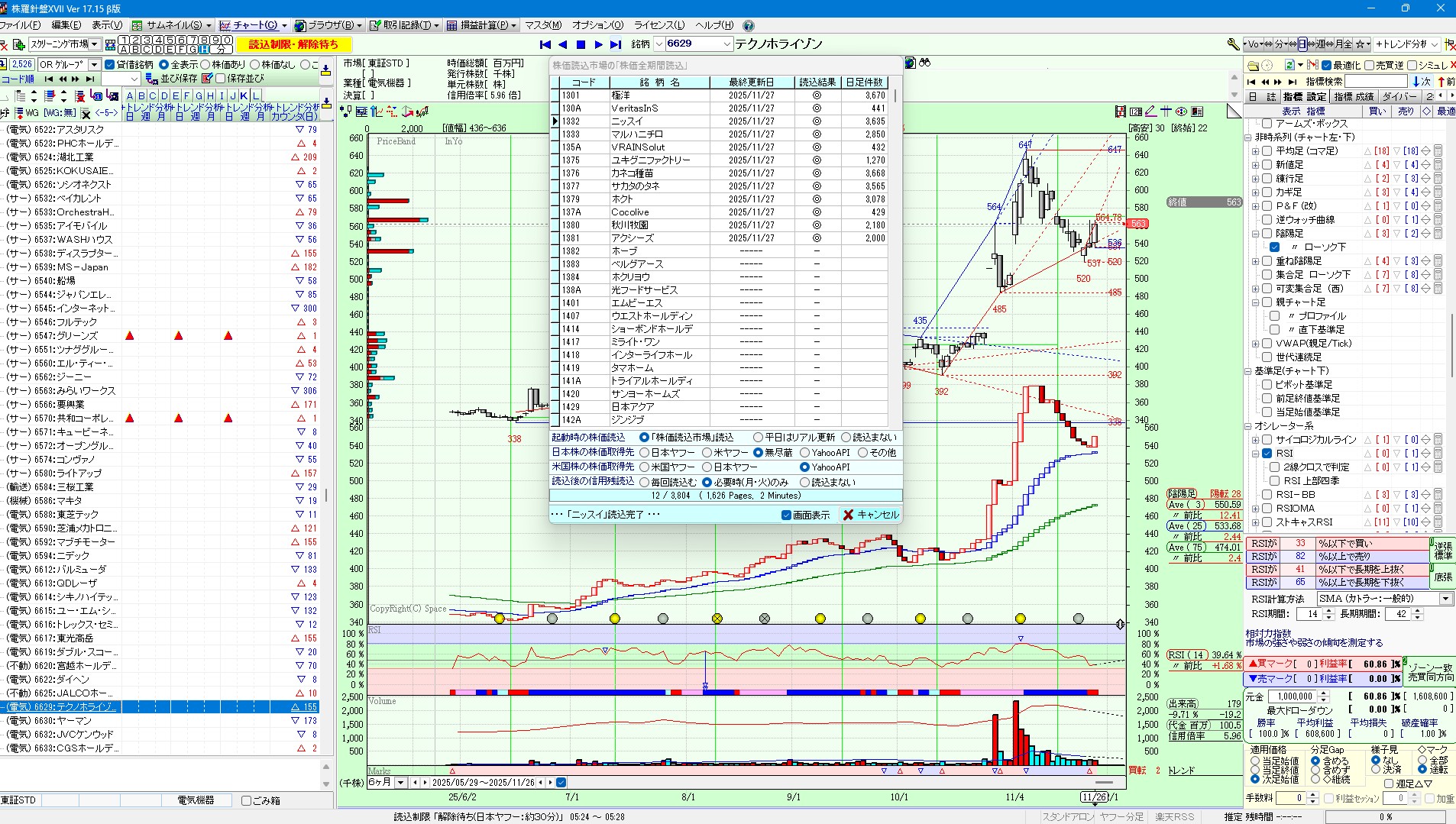Click the stop playback square icon
This screenshot has width=1456, height=824.
(x=581, y=44)
